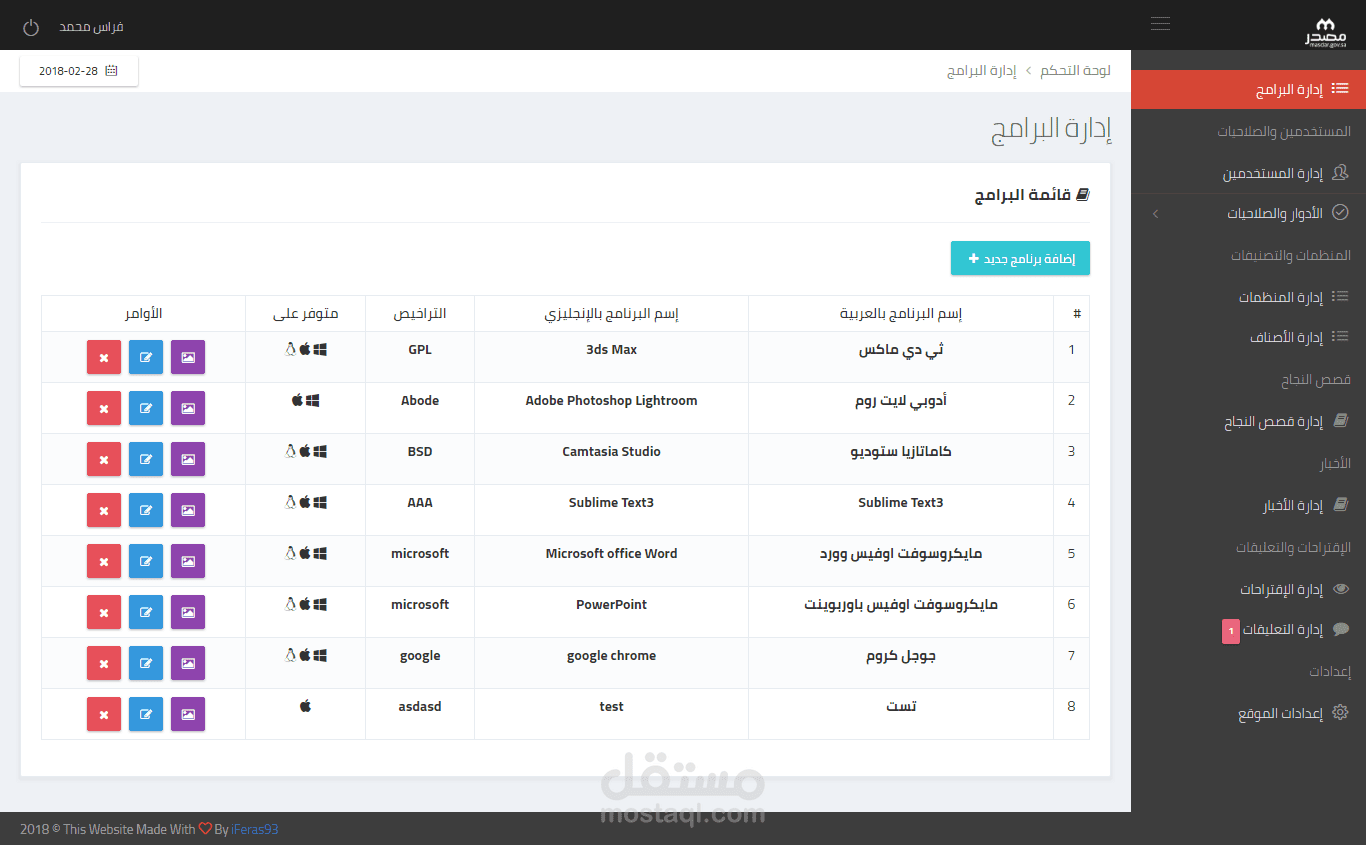Go to لوحة التحكم breadcrumb
This screenshot has height=845, width=1366.
click(x=1075, y=71)
